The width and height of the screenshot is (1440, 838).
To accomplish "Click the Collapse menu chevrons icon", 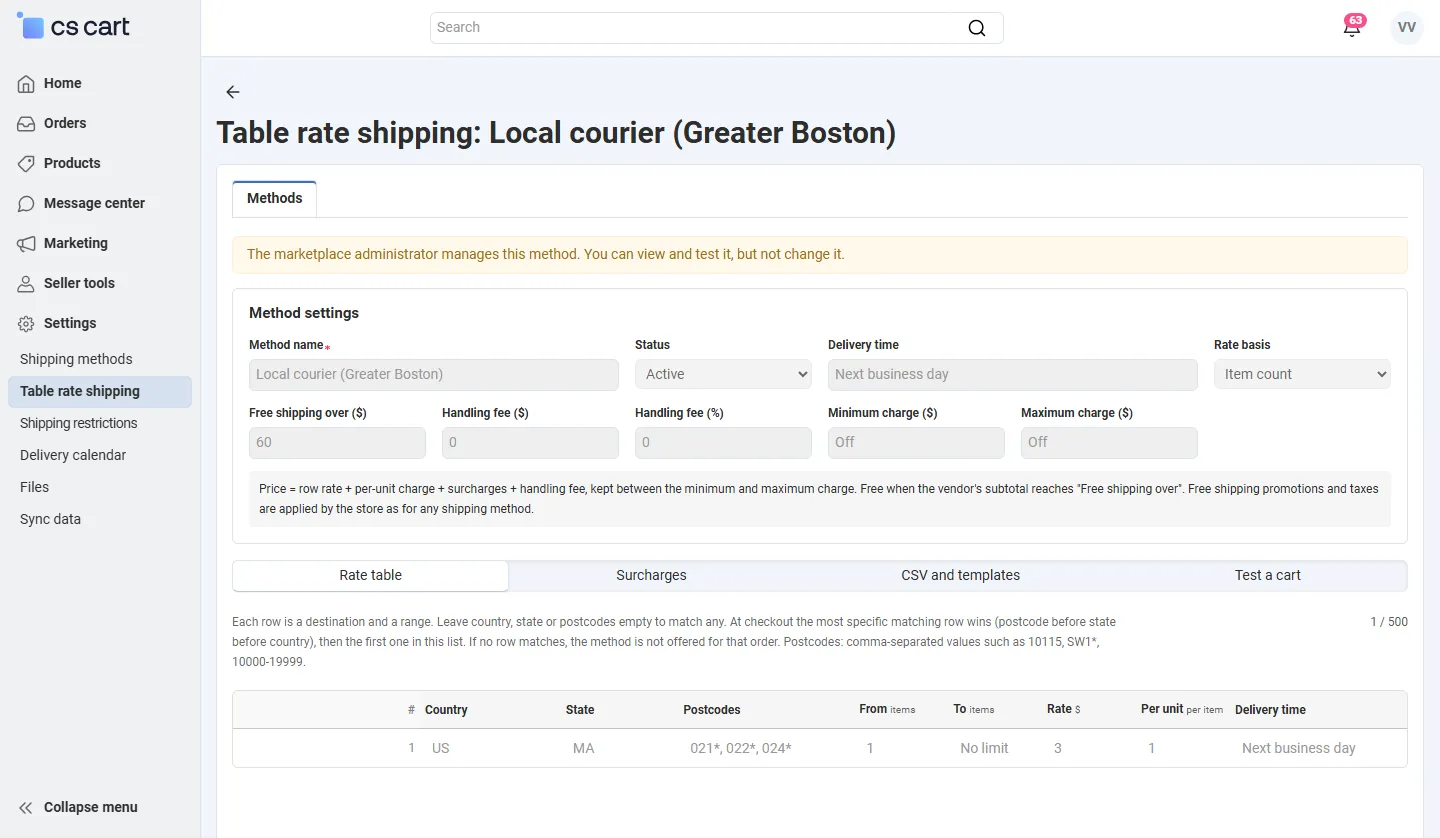I will [27, 808].
